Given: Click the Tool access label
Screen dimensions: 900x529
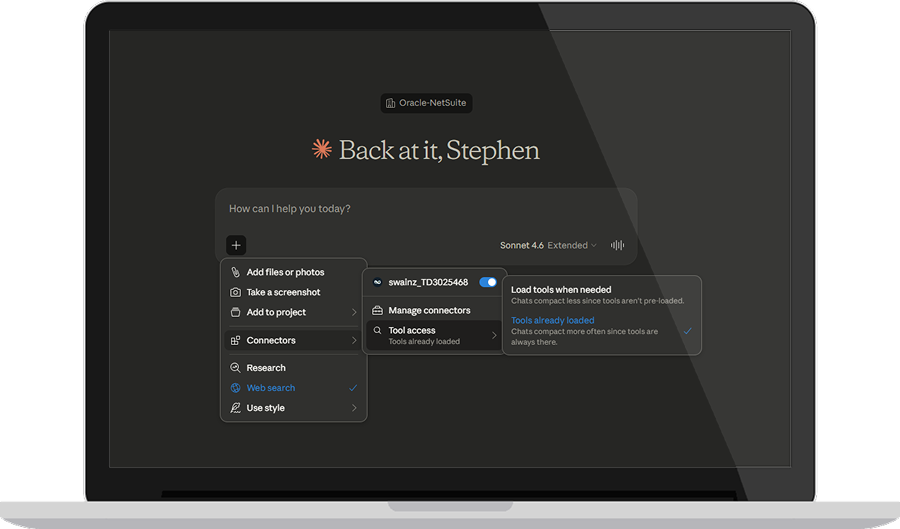Looking at the screenshot, I should click(412, 330).
